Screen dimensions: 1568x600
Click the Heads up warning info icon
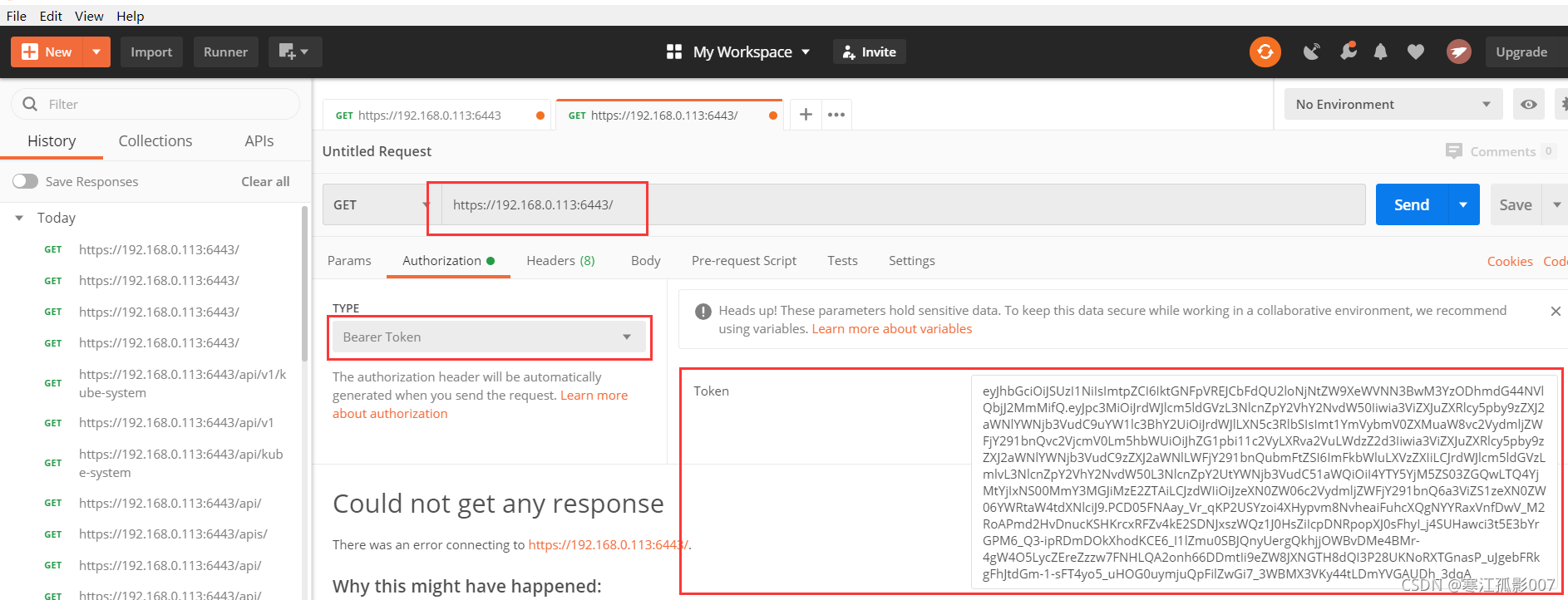(x=703, y=312)
